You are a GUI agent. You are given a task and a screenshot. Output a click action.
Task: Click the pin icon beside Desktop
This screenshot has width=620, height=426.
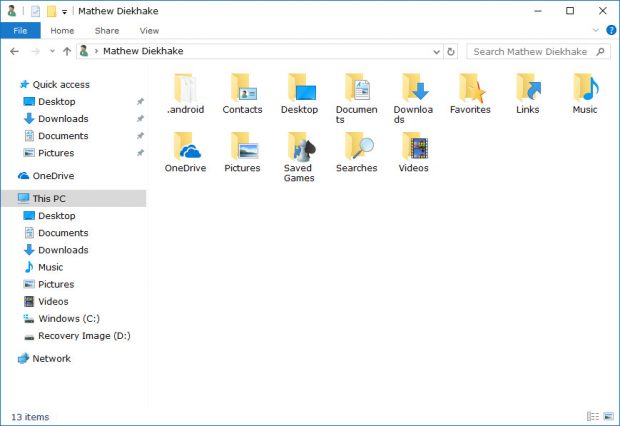(x=140, y=102)
